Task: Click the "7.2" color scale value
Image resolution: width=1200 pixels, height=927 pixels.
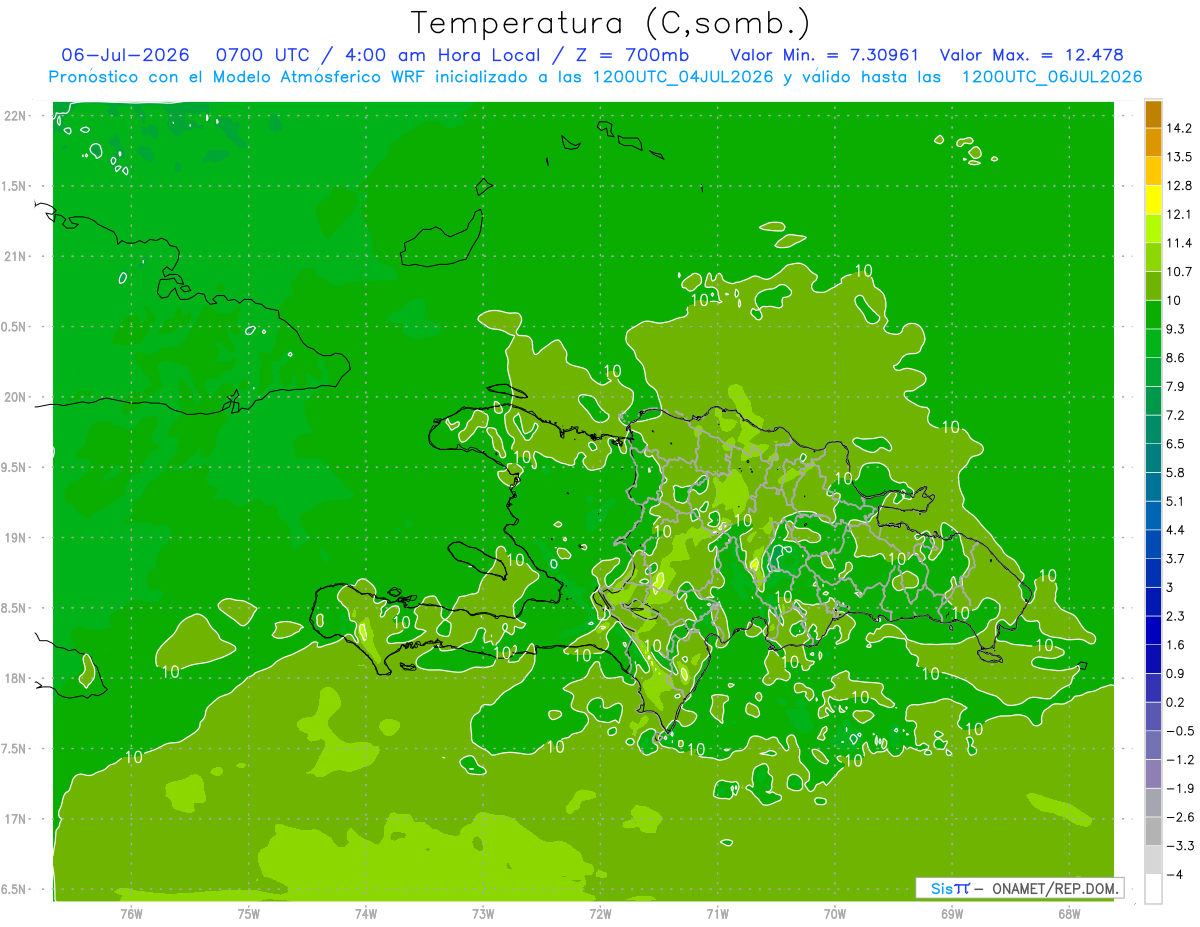Action: (x=1175, y=415)
